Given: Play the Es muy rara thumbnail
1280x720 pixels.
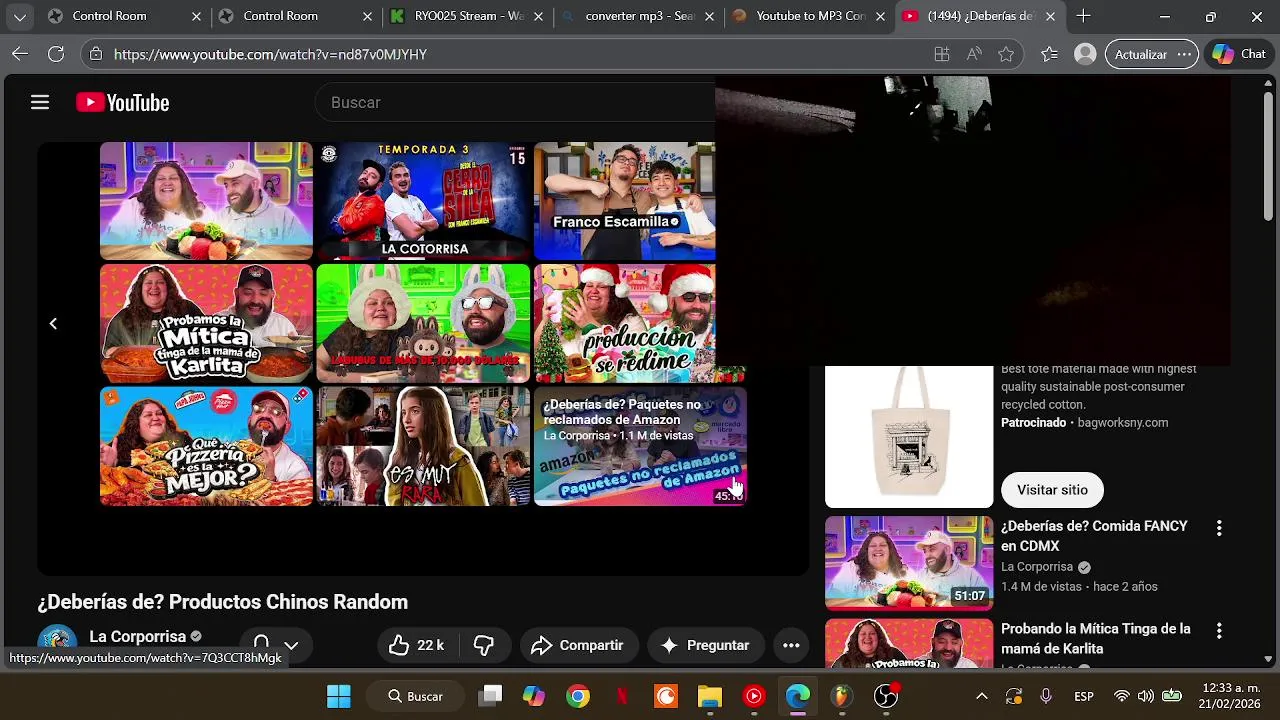Looking at the screenshot, I should [x=423, y=446].
